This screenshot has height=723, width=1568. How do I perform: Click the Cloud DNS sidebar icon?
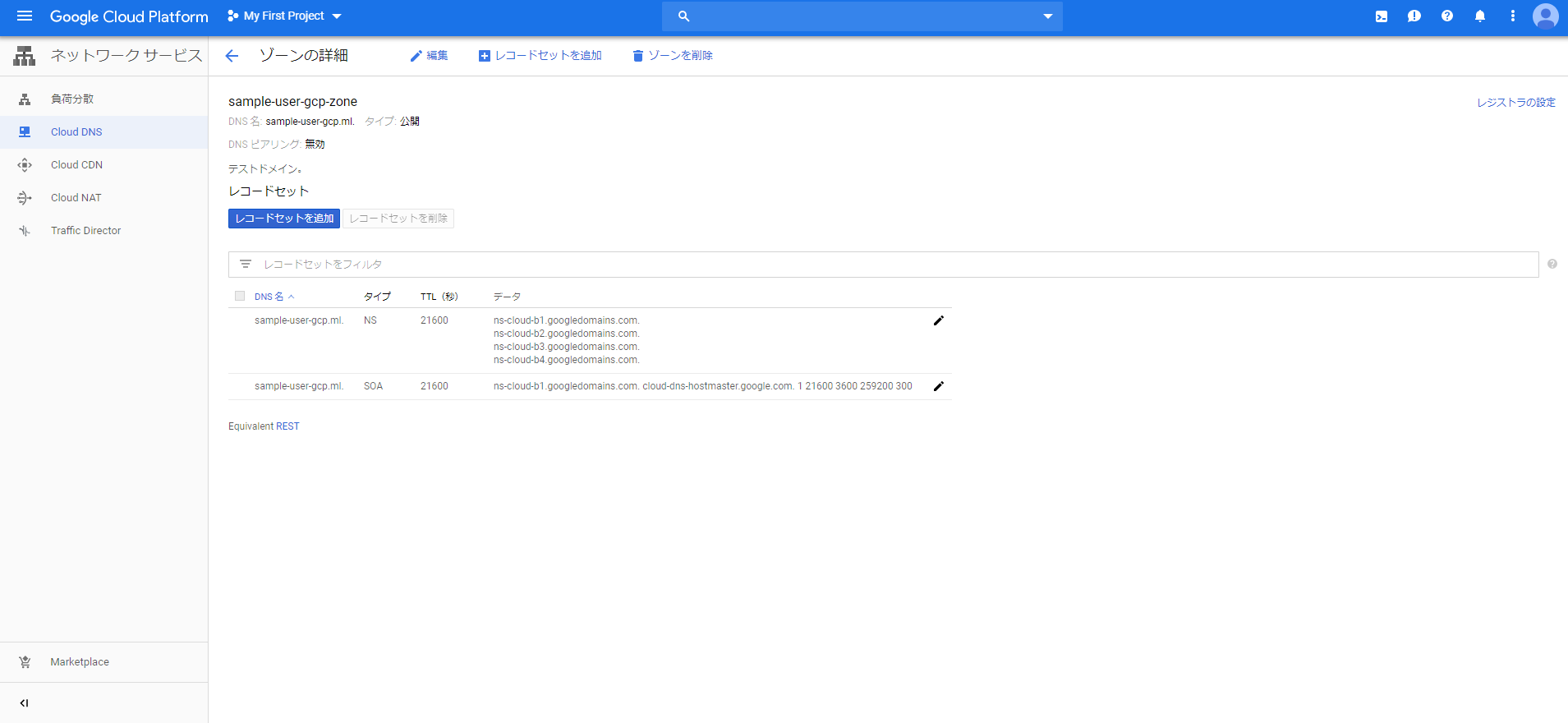coord(25,132)
